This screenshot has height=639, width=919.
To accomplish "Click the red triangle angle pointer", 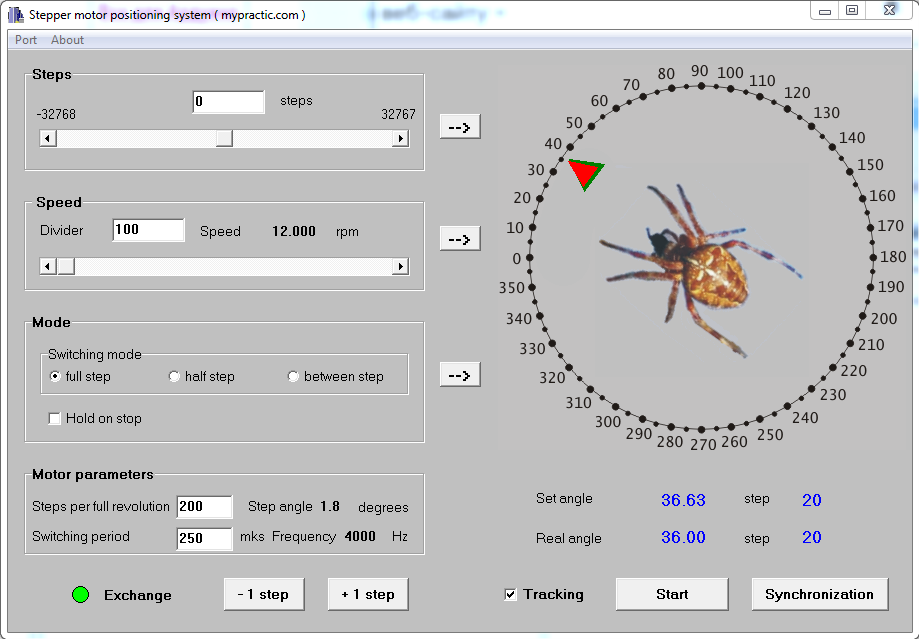I will point(586,173).
